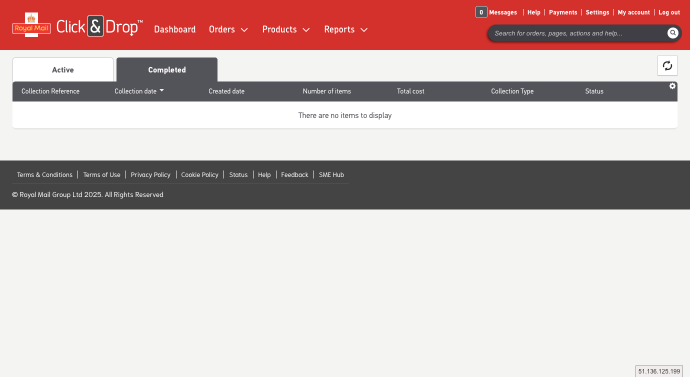The height and width of the screenshot is (377, 690).
Task: Expand the Products menu
Action: [x=286, y=29]
